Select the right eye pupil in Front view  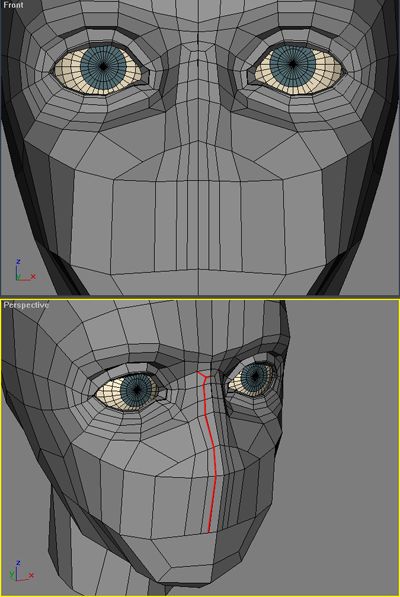tap(292, 64)
